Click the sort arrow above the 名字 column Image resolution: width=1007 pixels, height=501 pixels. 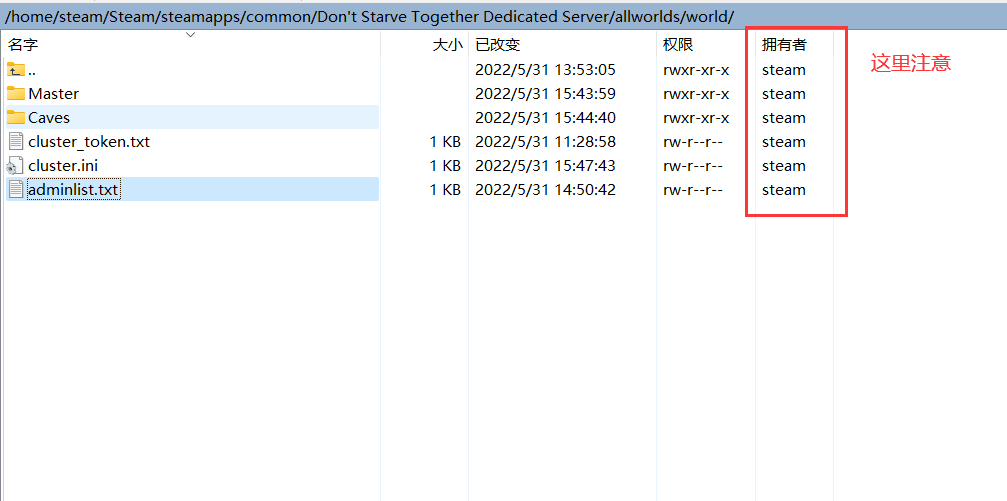[190, 35]
